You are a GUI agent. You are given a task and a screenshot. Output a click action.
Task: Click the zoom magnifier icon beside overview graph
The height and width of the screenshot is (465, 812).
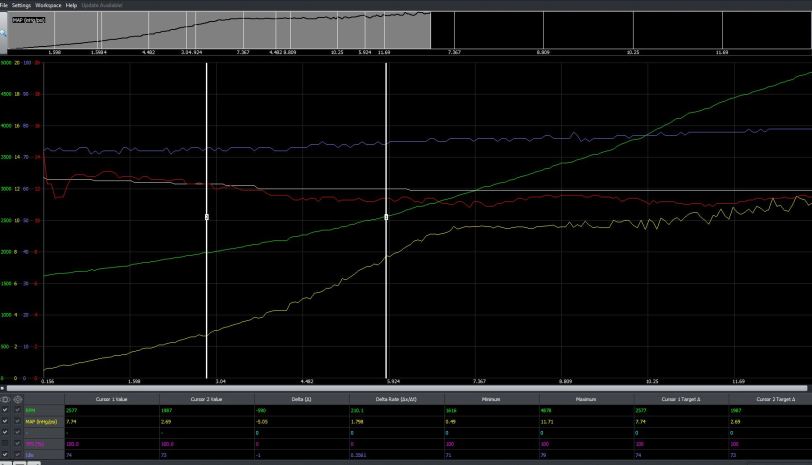(4, 33)
